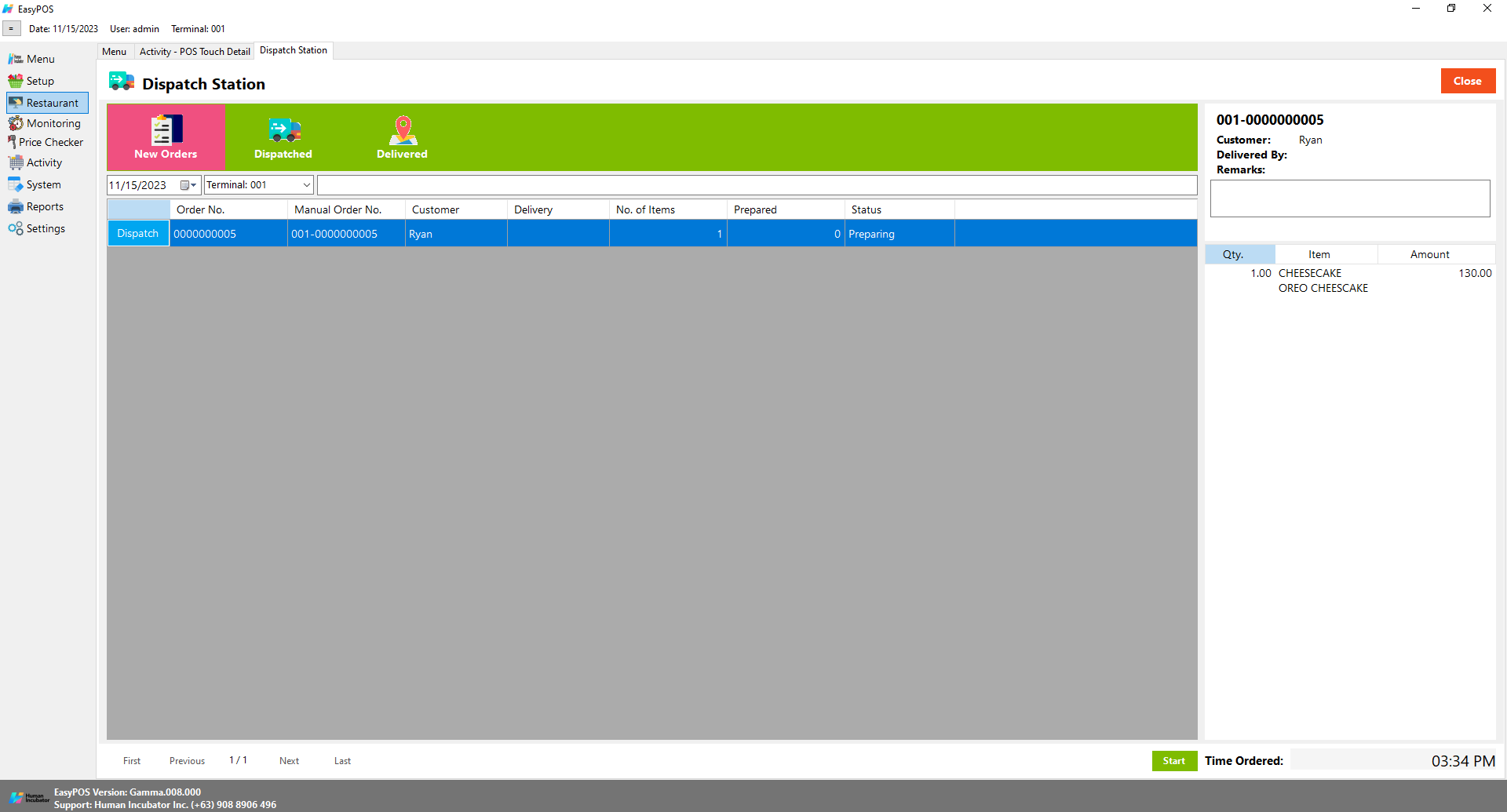The width and height of the screenshot is (1507, 812).
Task: Open the Dispatched truck icon
Action: [284, 129]
